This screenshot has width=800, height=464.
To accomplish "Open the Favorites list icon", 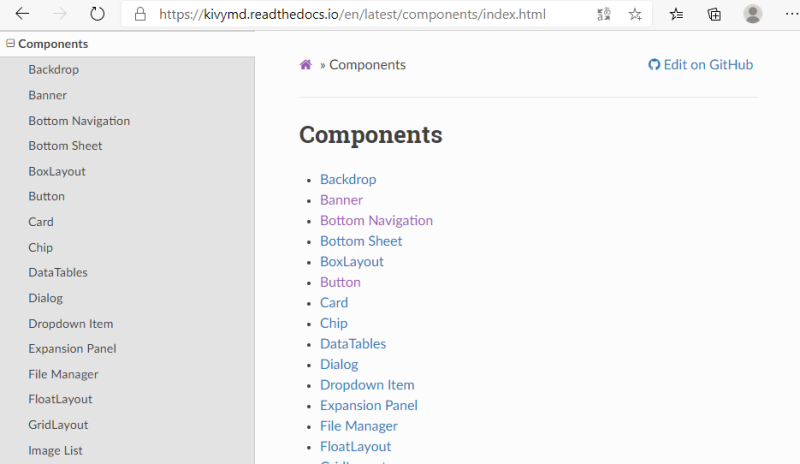I will click(677, 14).
